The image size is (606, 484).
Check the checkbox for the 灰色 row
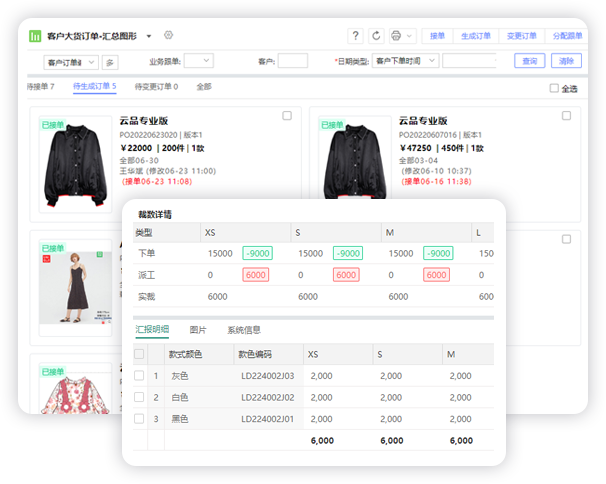(139, 376)
